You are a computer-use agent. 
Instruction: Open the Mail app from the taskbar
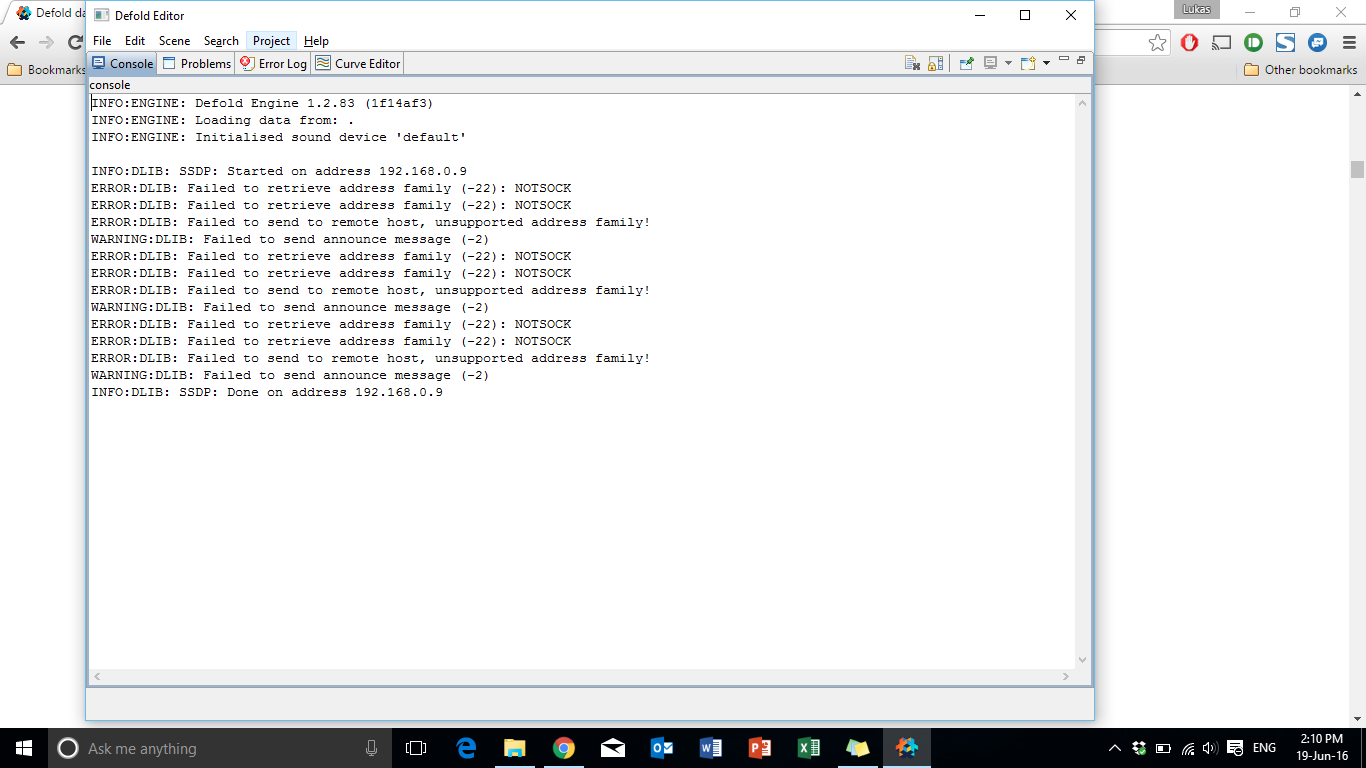tap(613, 748)
